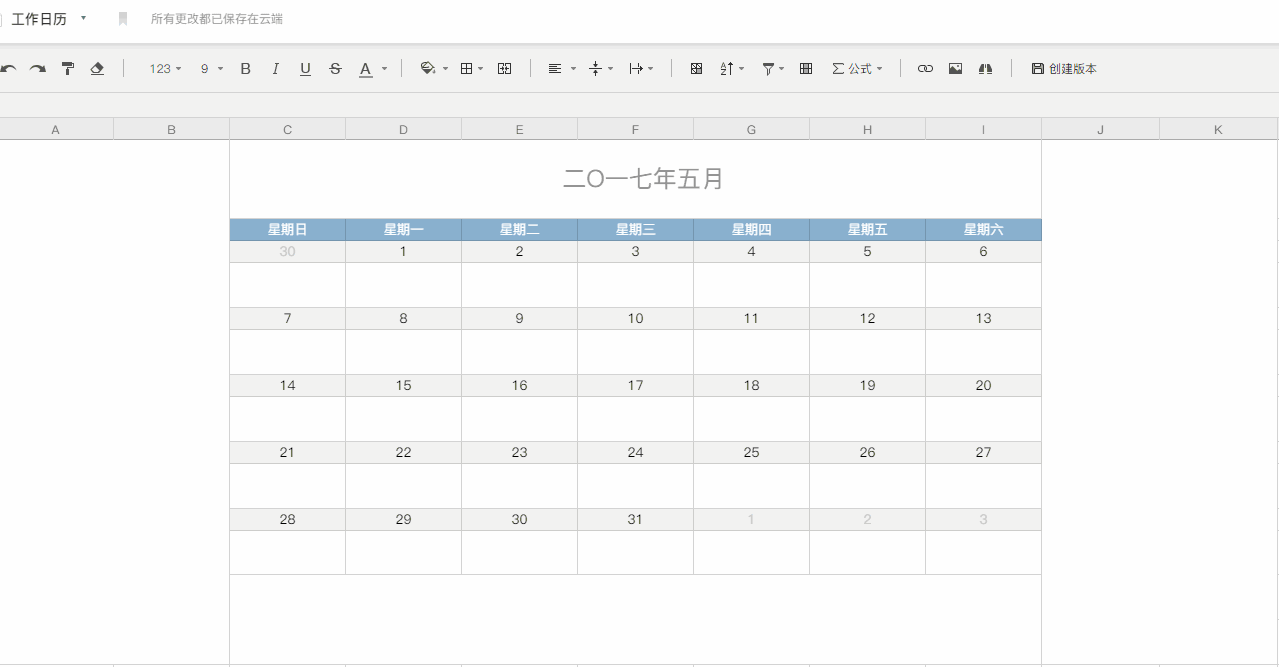Click the 二O一七年五月 title cell
The width and height of the screenshot is (1279, 667).
[636, 179]
